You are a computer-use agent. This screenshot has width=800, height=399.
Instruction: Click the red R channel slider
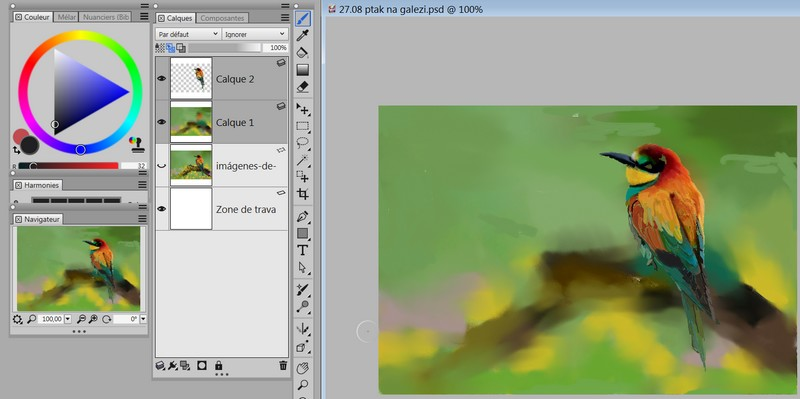click(x=68, y=166)
